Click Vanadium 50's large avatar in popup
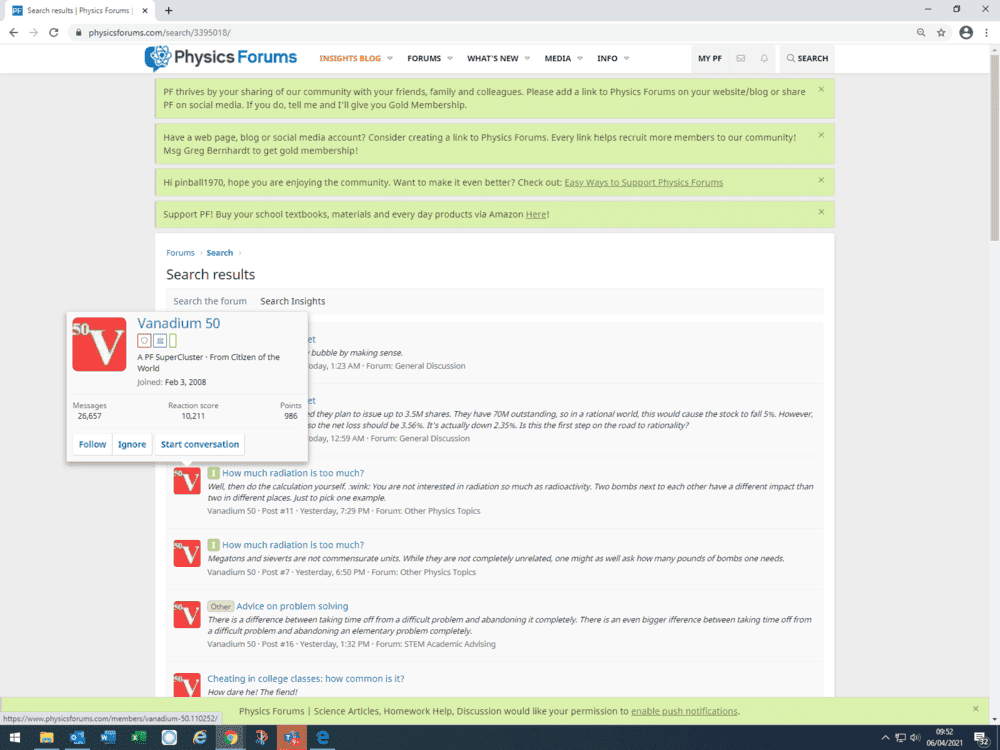The image size is (1000, 750). (99, 345)
